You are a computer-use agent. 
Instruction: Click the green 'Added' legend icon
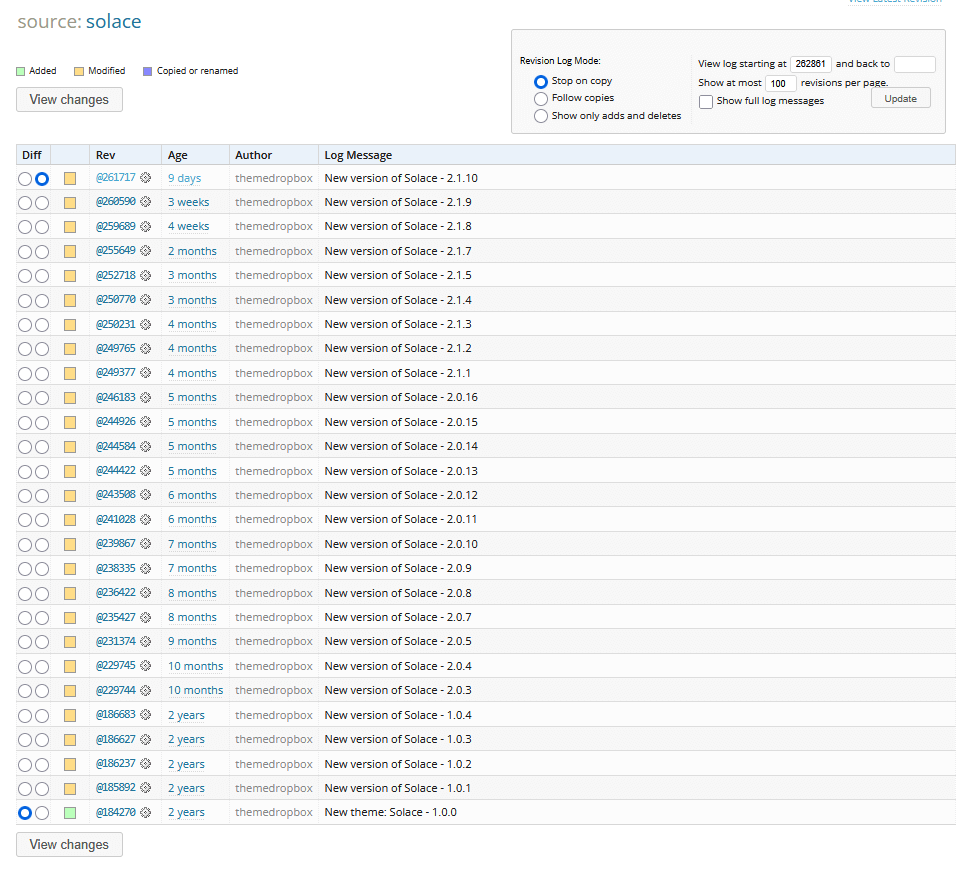tap(19, 70)
